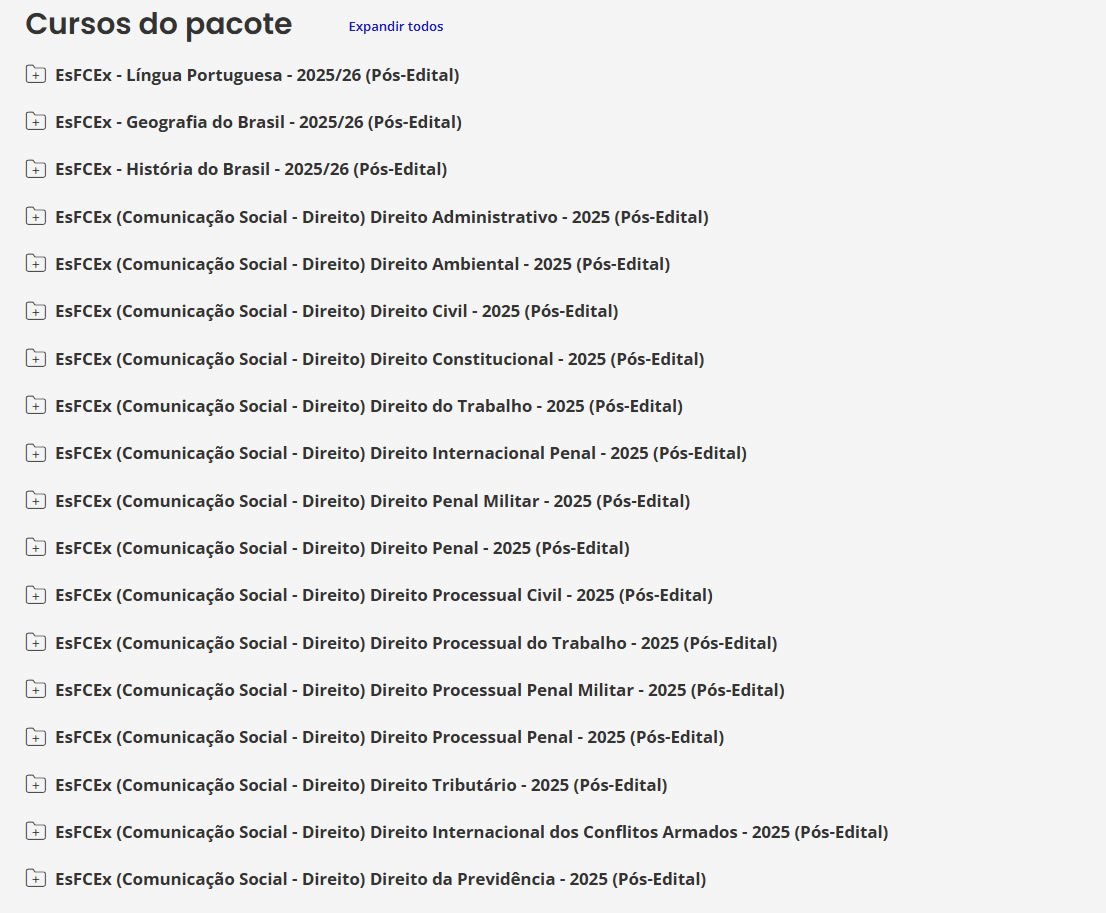This screenshot has width=1106, height=913.
Task: Expand folder icon for Direito Administrativo
Action: pos(36,217)
